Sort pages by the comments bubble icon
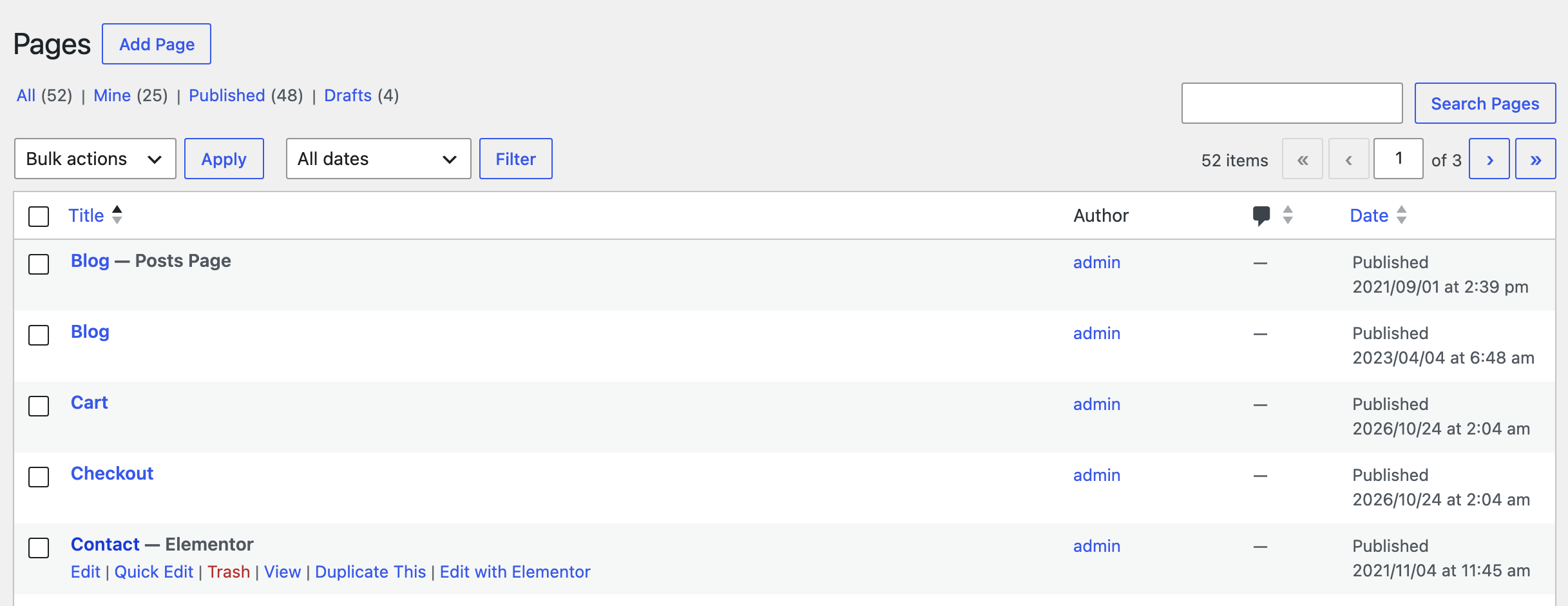The height and width of the screenshot is (606, 1568). click(1261, 215)
